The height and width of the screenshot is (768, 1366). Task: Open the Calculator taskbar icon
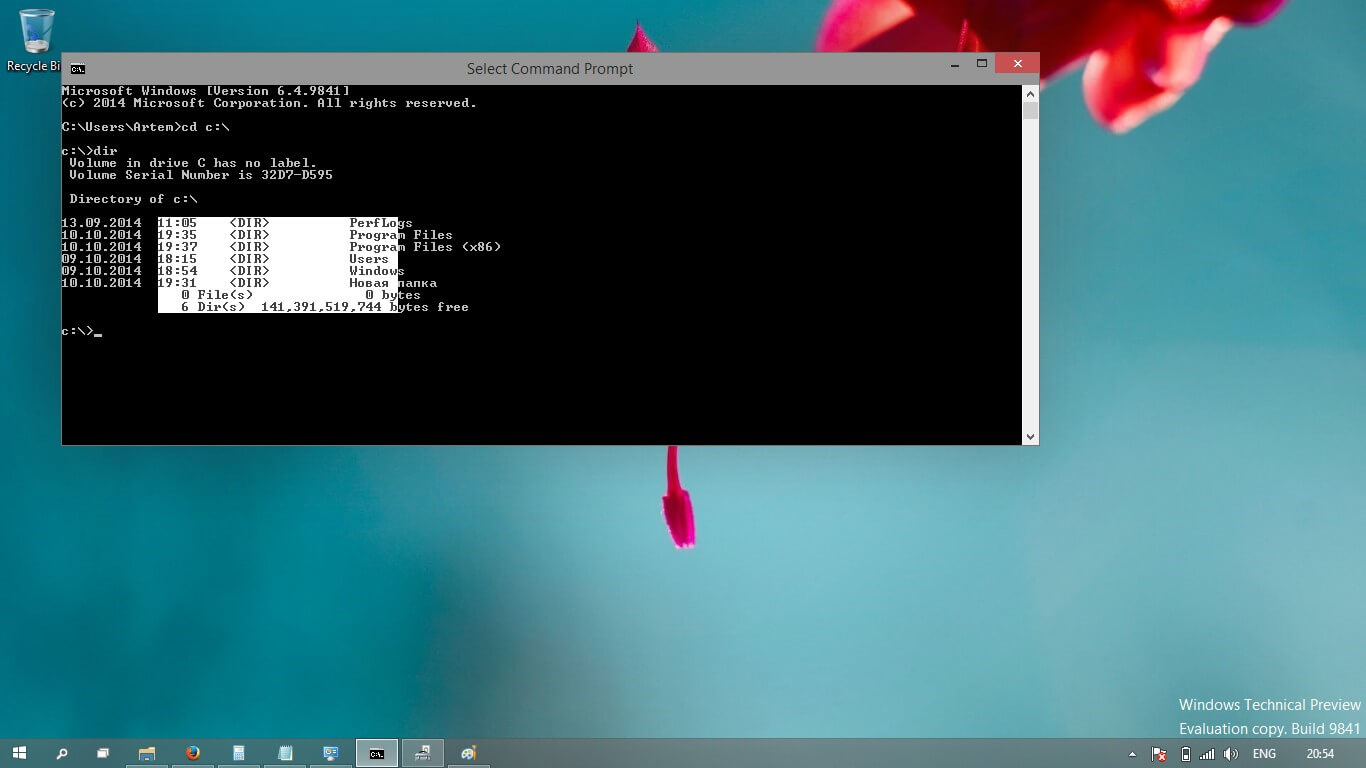tap(239, 753)
